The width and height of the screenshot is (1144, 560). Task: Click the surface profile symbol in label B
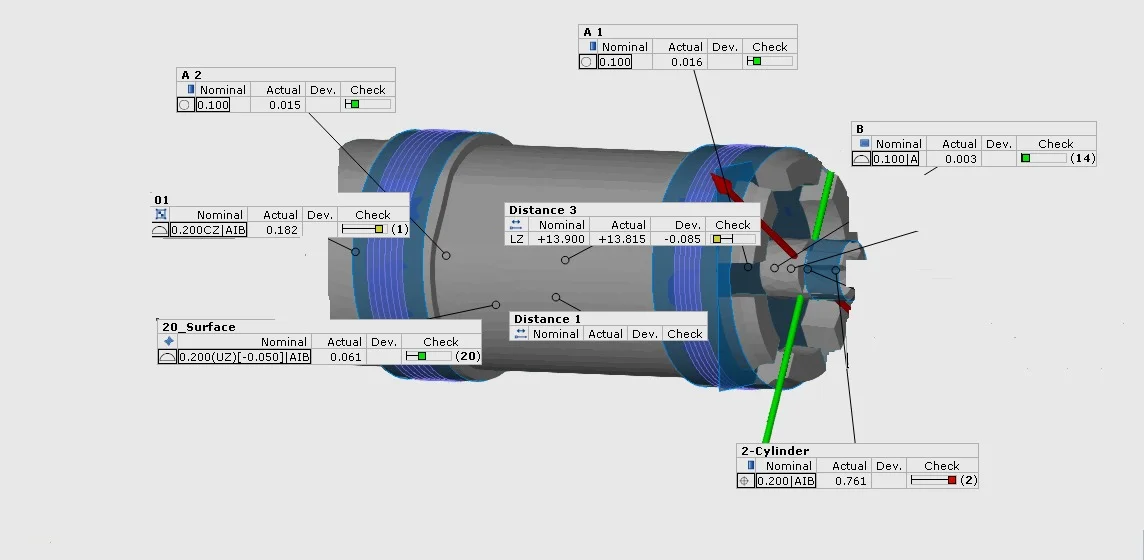(861, 159)
